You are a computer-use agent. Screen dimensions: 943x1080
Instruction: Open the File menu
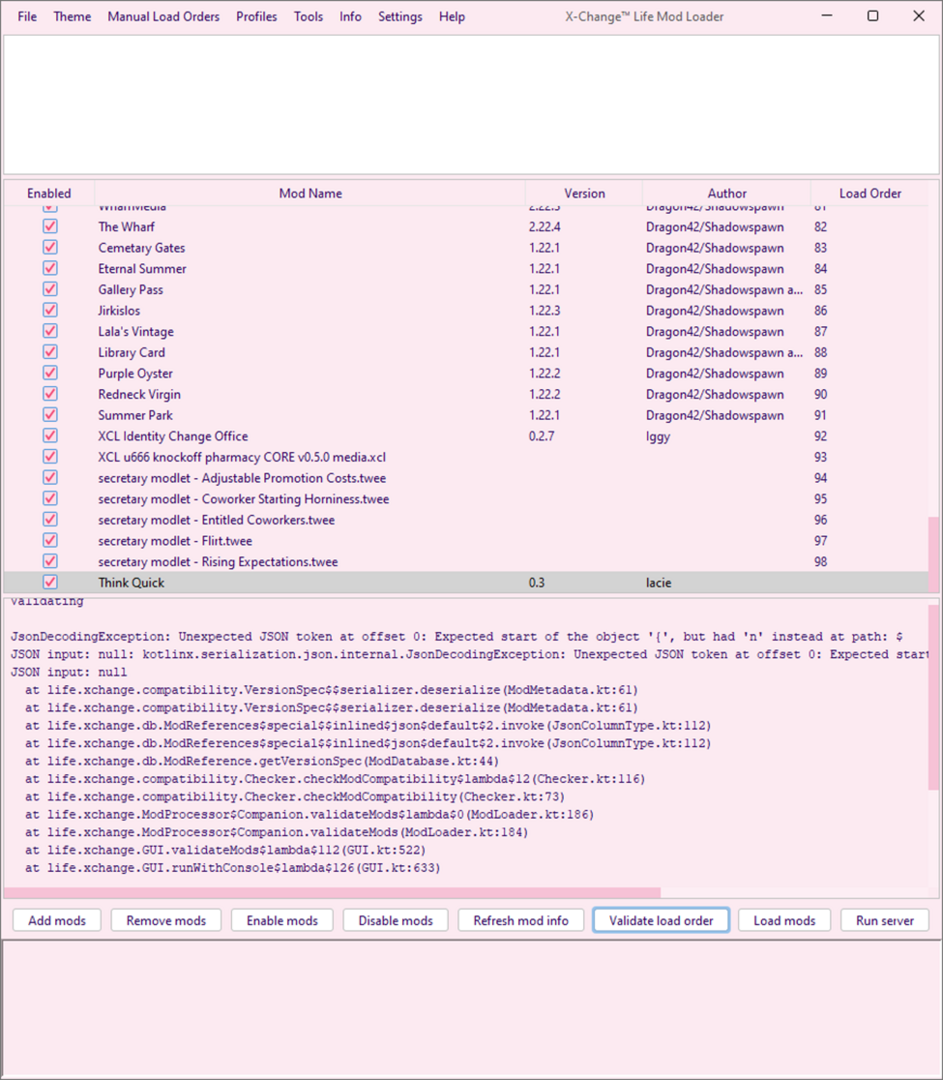click(27, 17)
